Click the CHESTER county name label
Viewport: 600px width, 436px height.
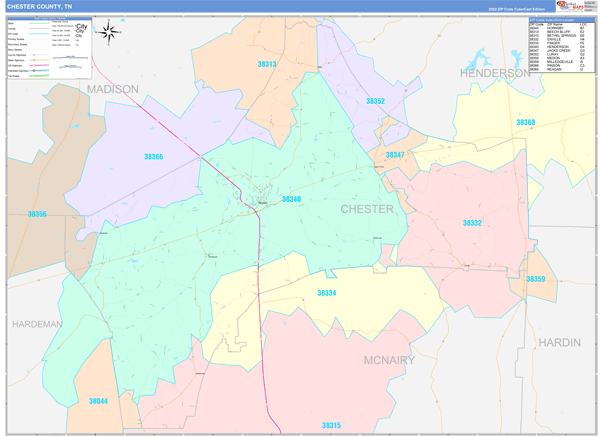[x=367, y=209]
